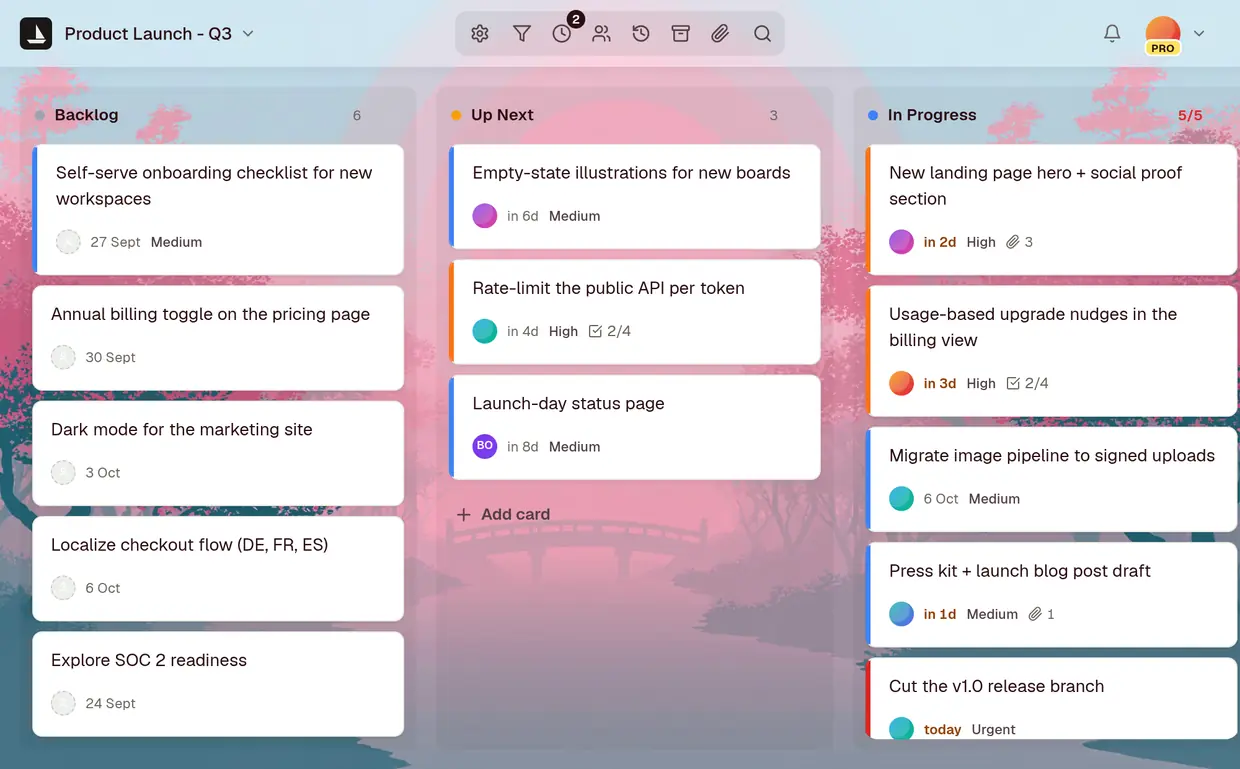Assign someone on Self-serve onboarding card avatar

pyautogui.click(x=68, y=241)
